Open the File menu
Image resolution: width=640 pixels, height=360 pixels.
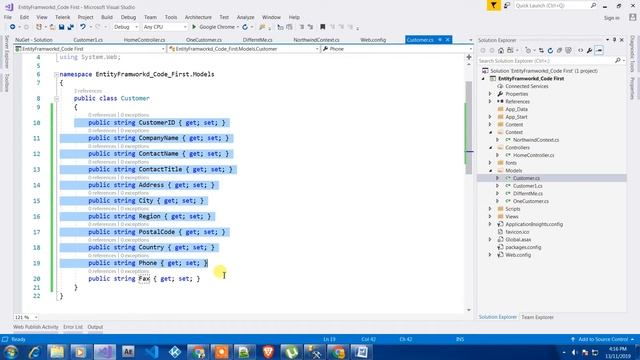point(8,17)
